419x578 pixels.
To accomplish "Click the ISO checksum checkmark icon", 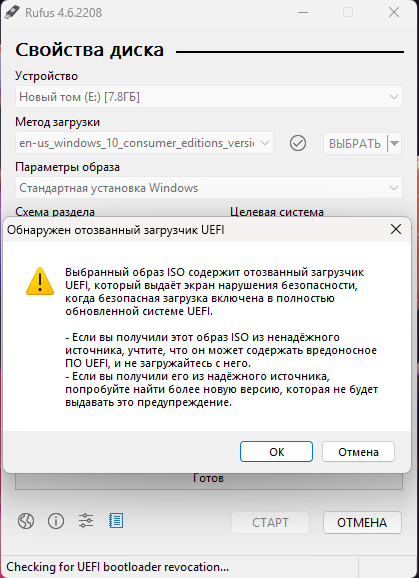I will (x=298, y=143).
